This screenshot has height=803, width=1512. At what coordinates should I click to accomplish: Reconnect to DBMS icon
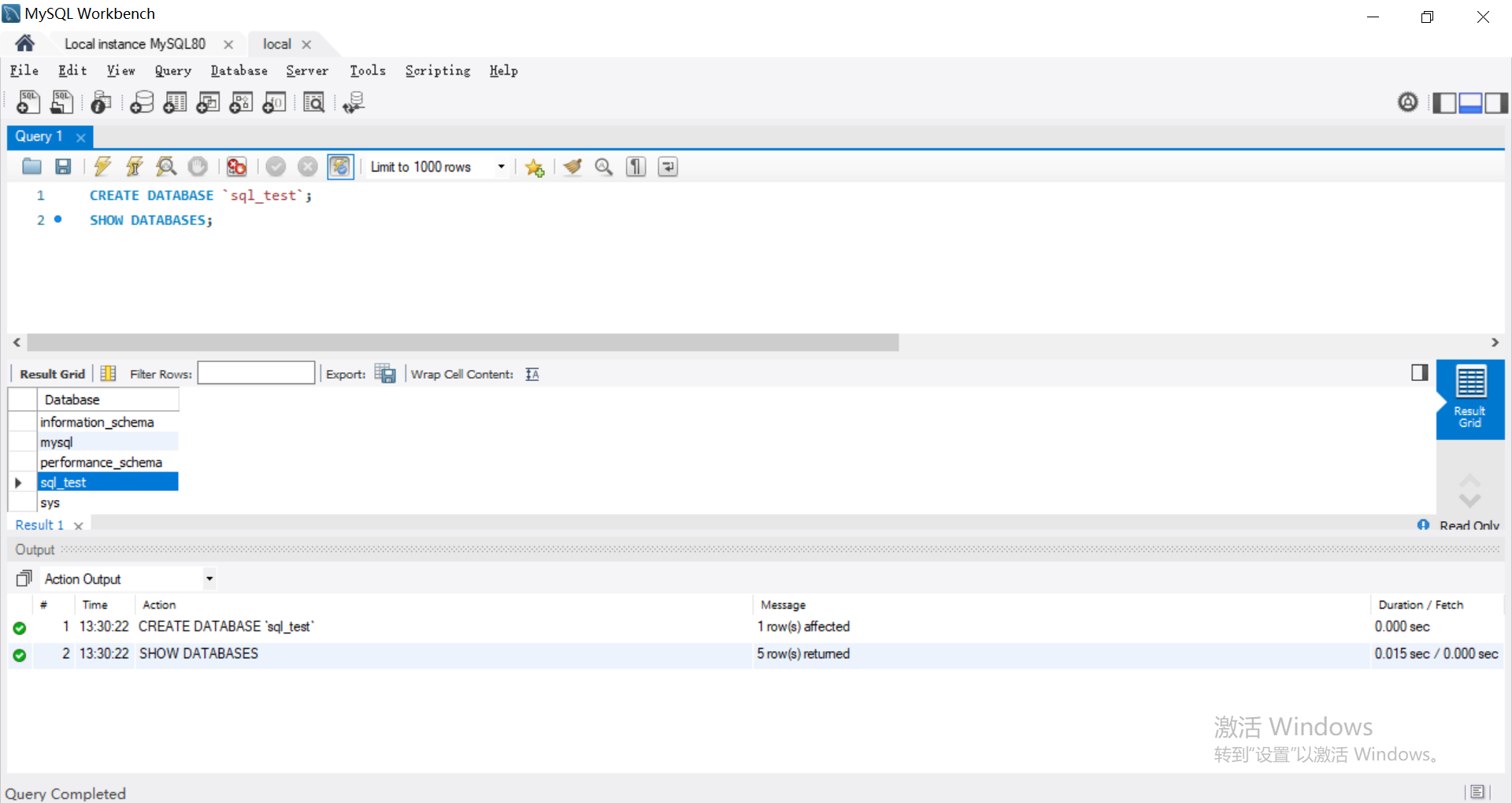click(354, 102)
